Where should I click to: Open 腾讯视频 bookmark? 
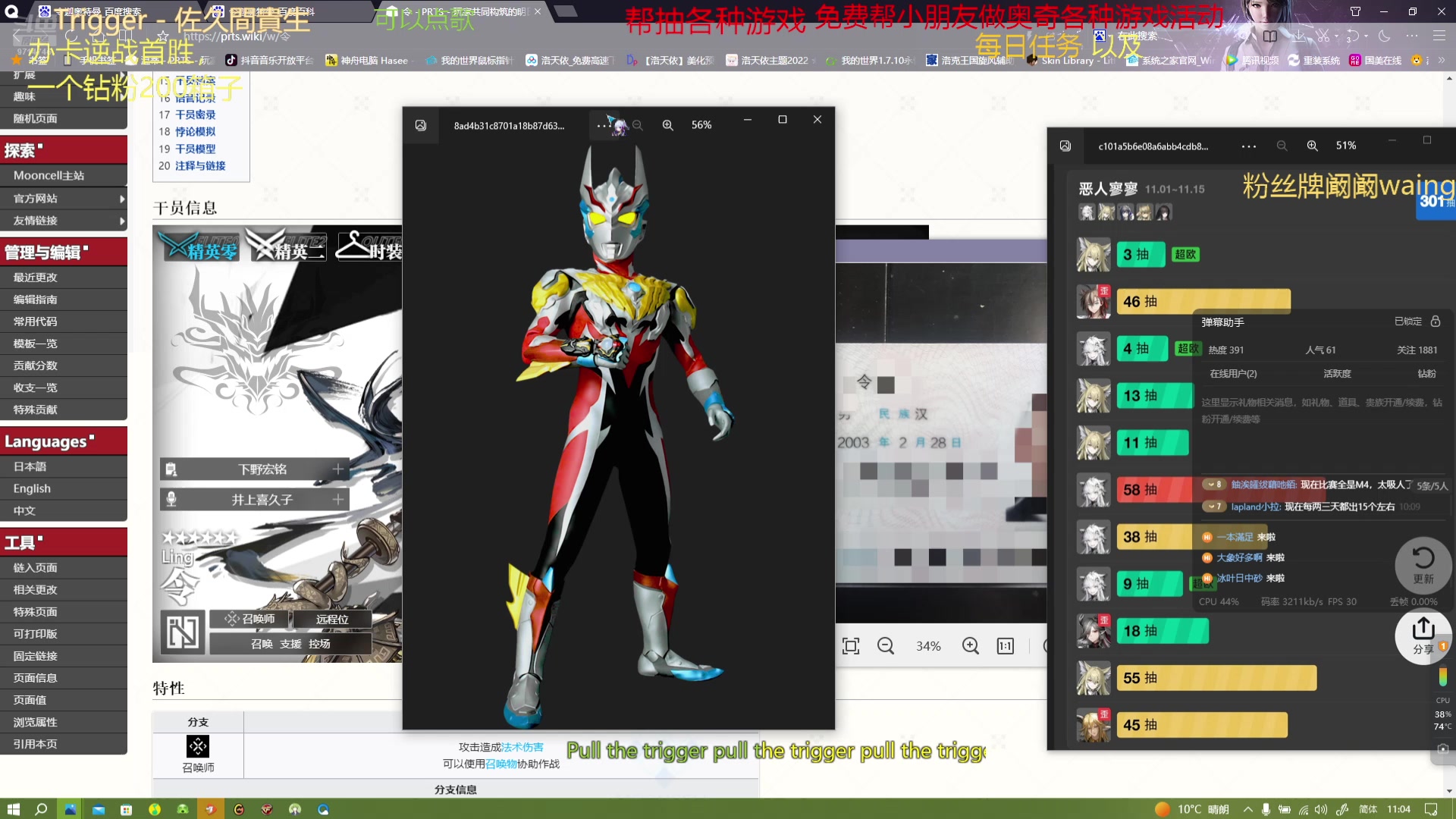coord(1253,61)
